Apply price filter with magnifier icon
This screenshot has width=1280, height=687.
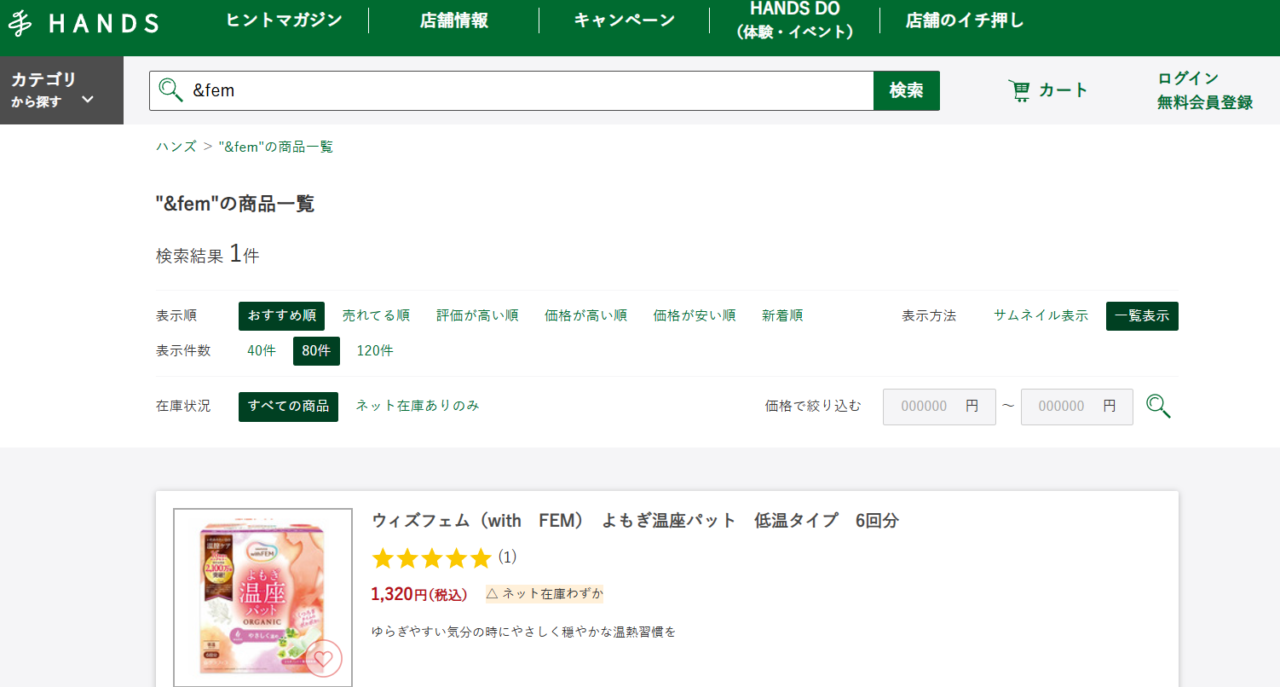[1158, 406]
